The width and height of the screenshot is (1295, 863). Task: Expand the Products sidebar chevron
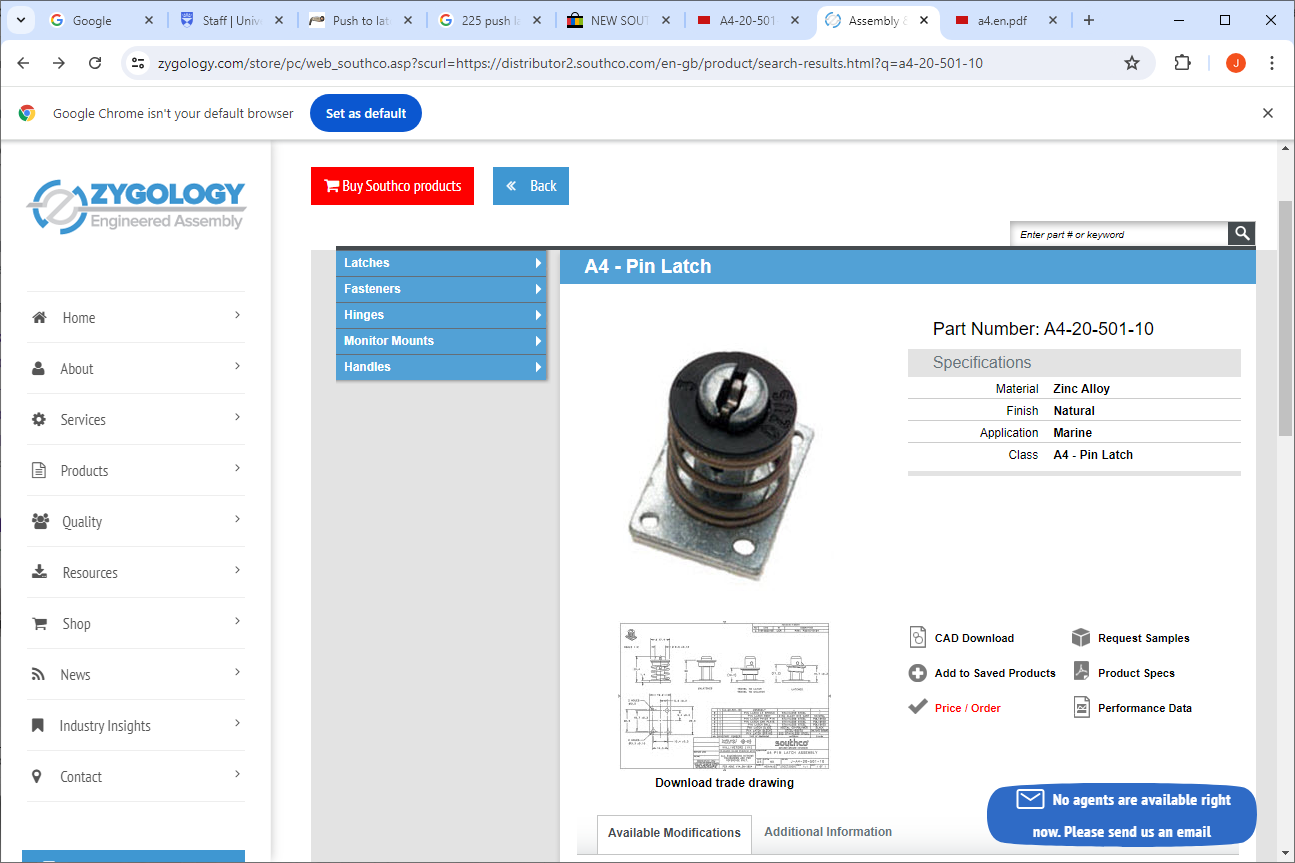[238, 468]
